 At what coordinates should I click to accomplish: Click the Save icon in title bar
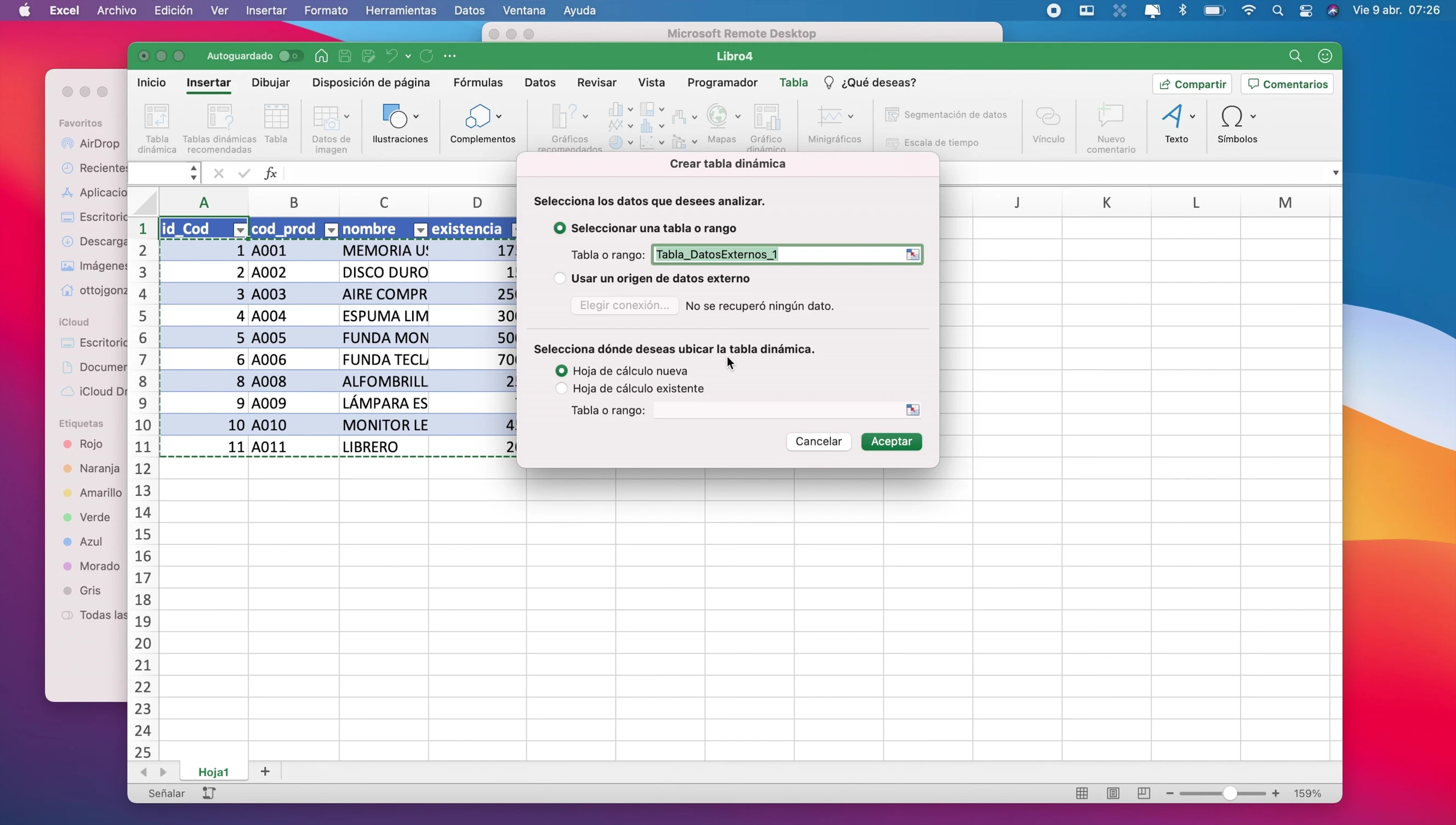tap(344, 55)
